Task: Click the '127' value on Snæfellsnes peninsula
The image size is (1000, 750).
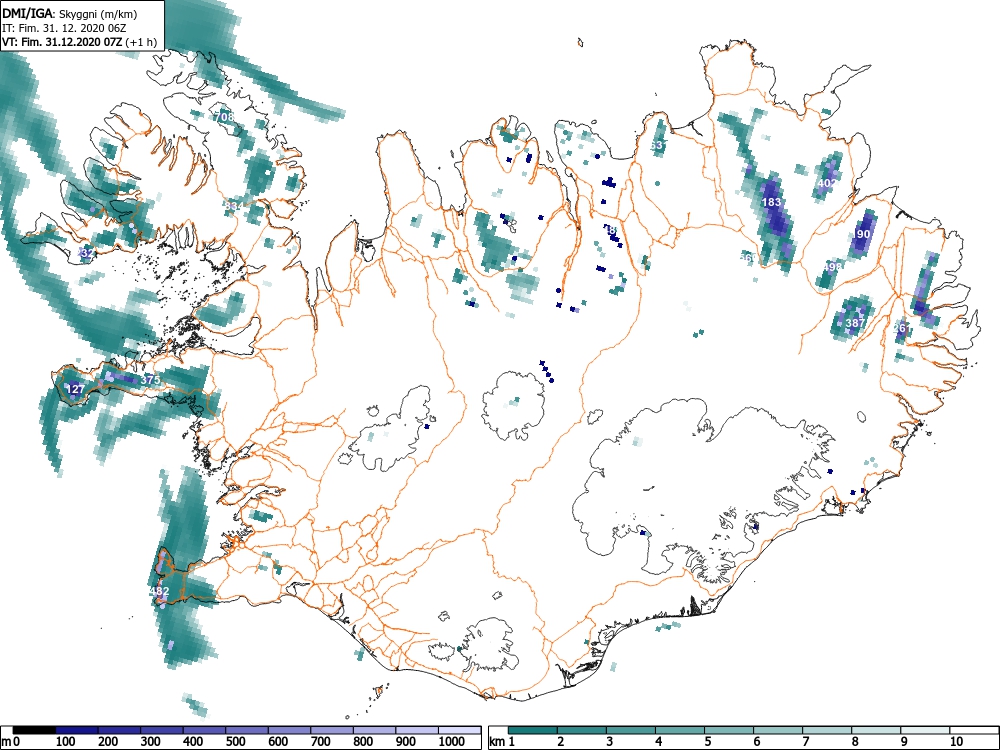Action: click(x=75, y=389)
